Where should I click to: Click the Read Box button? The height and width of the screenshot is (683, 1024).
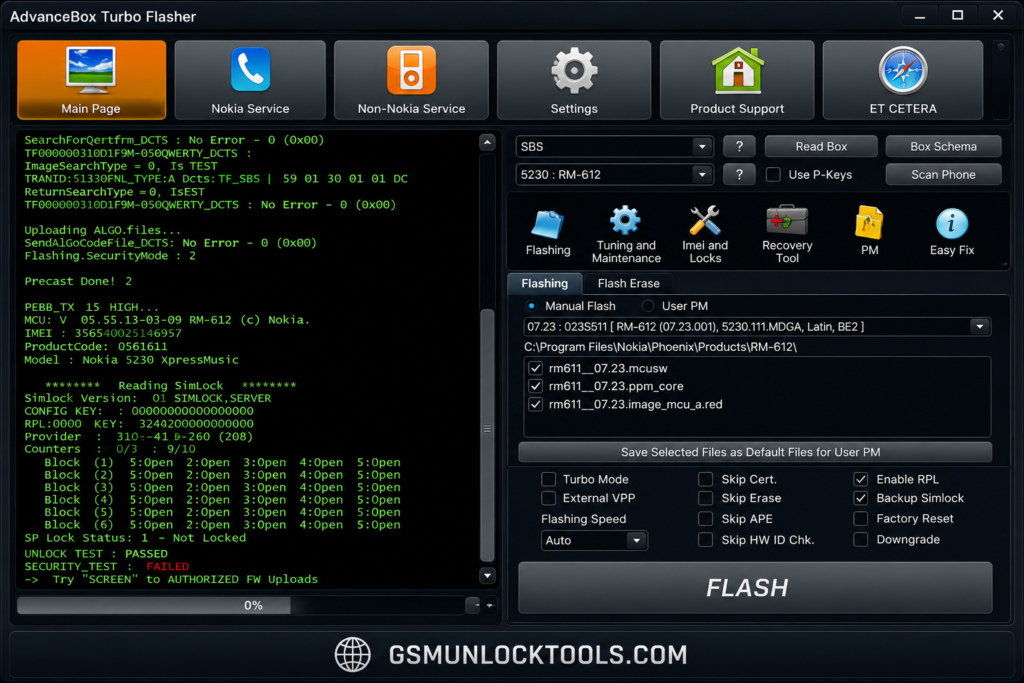[x=821, y=146]
